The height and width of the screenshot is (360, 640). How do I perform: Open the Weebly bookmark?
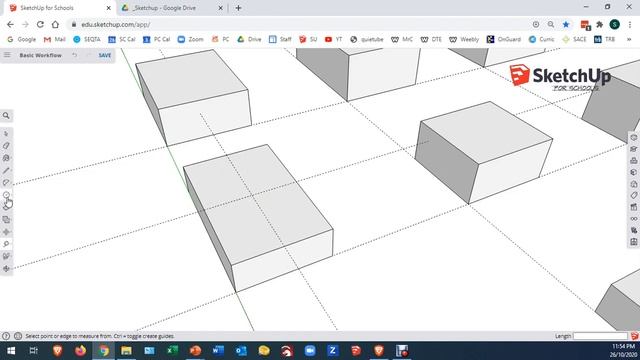coord(464,39)
